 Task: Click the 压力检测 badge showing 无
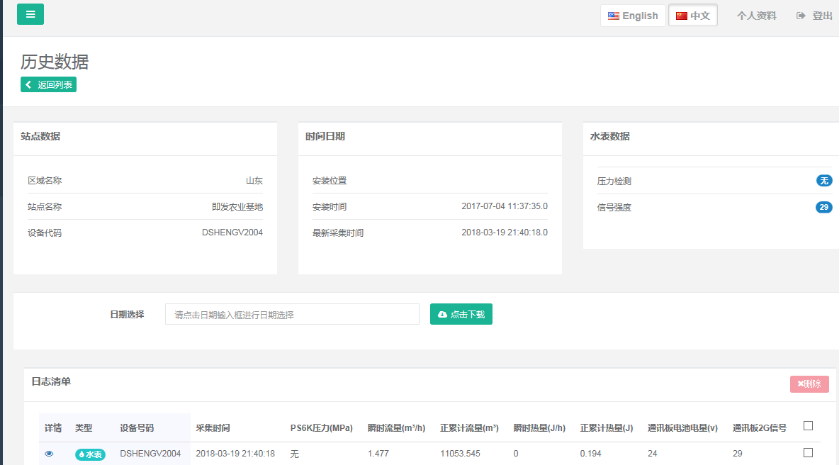tap(824, 181)
